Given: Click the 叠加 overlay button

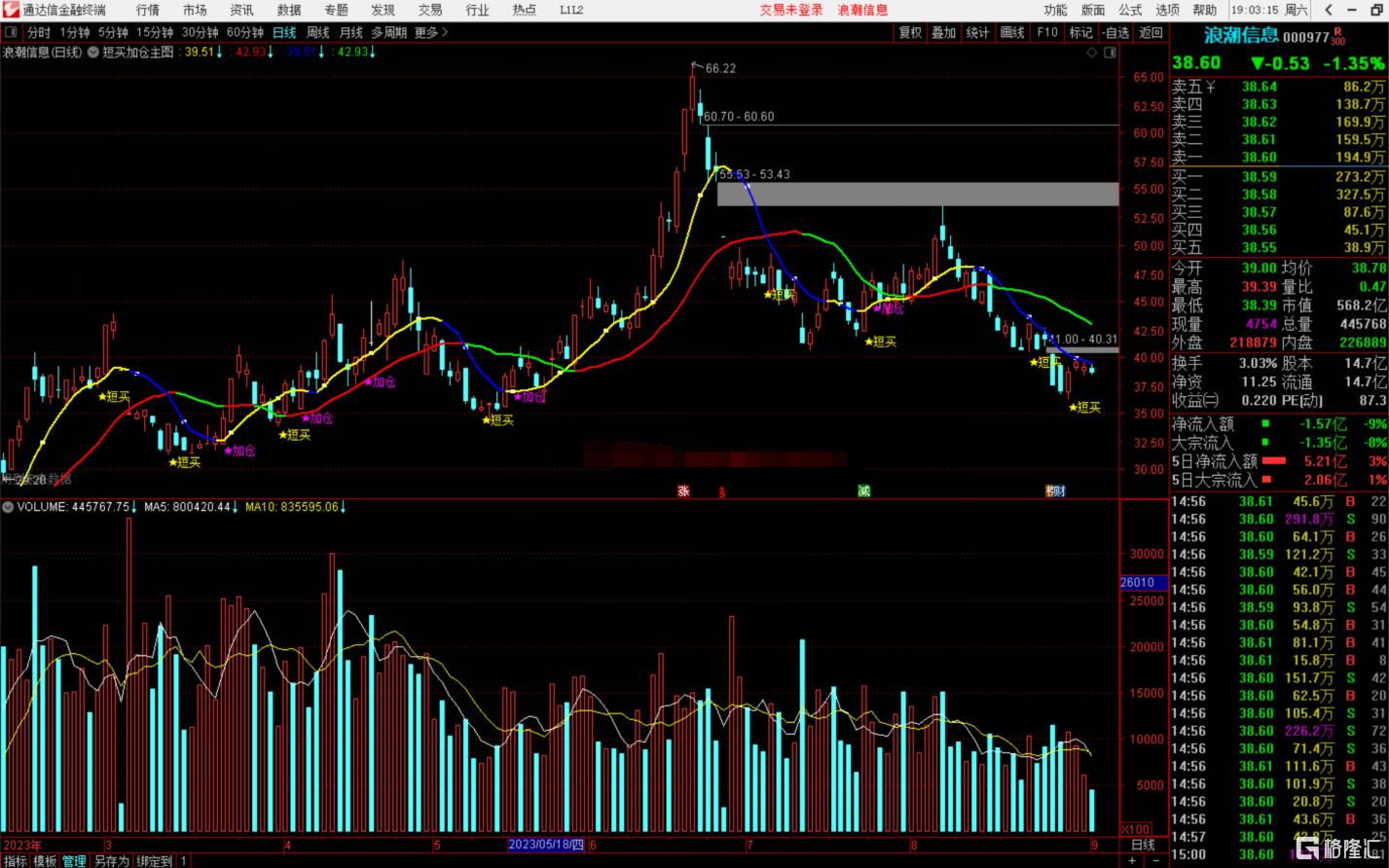Looking at the screenshot, I should click(943, 32).
